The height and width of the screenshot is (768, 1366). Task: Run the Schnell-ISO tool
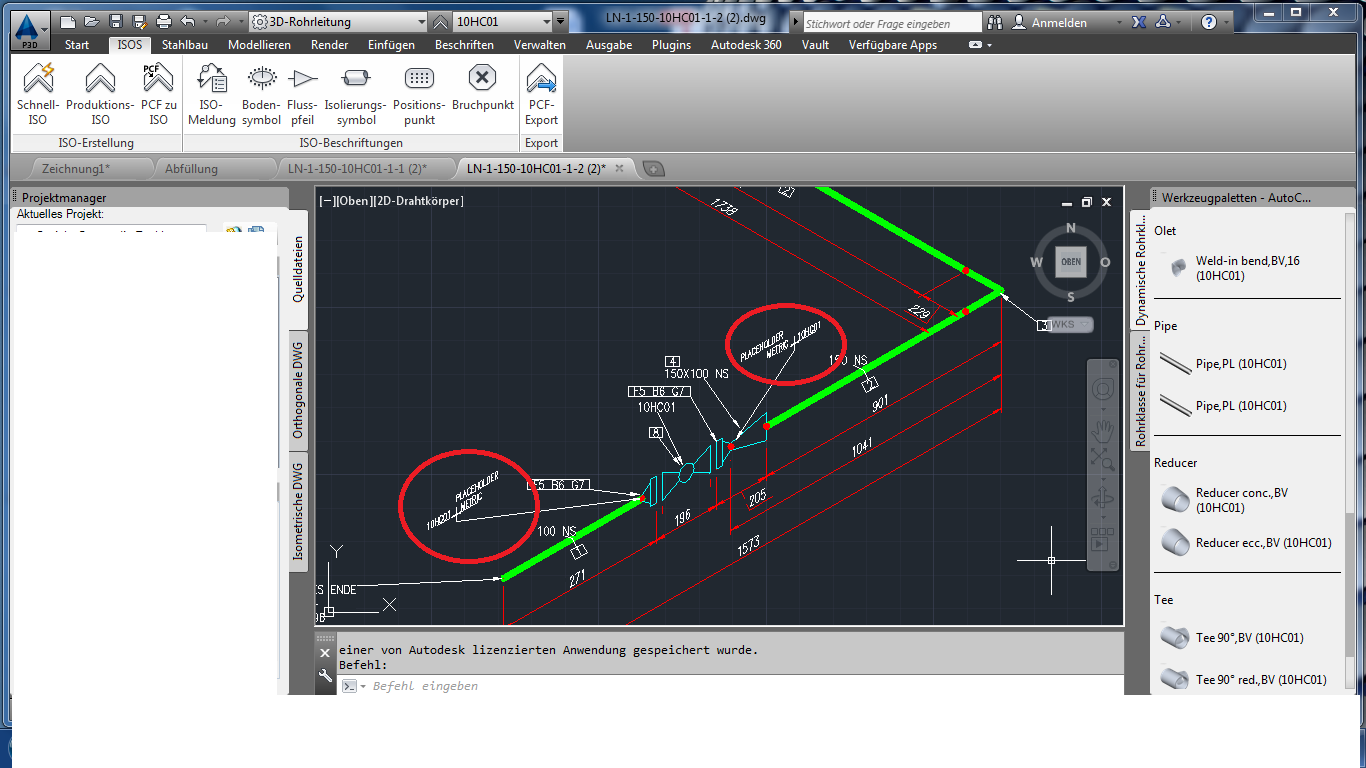tap(38, 94)
